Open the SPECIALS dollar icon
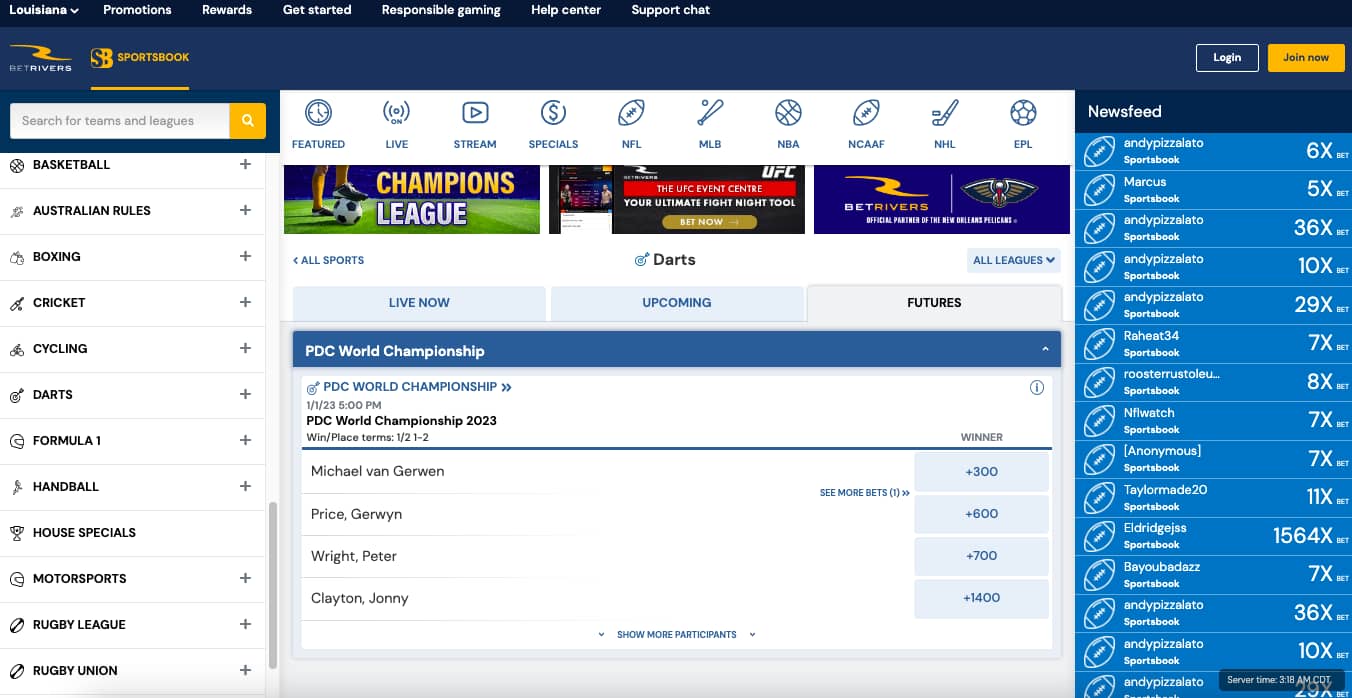Viewport: 1352px width, 698px height. 553,118
